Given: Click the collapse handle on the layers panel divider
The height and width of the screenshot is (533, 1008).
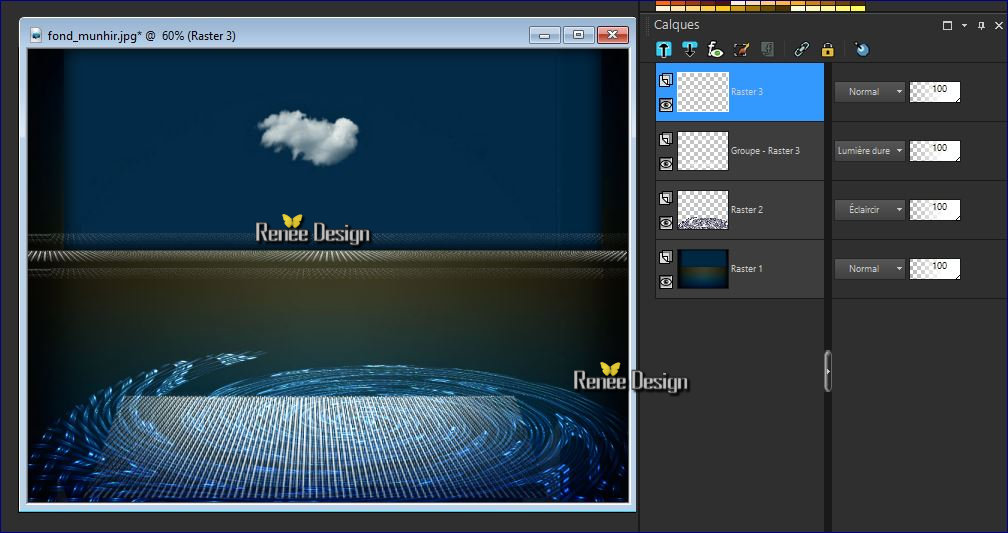Looking at the screenshot, I should pyautogui.click(x=828, y=371).
